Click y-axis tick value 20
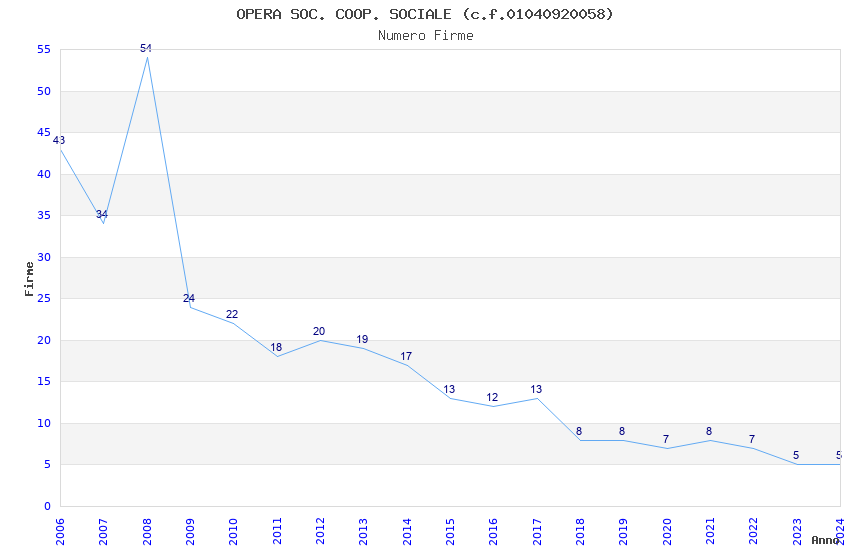 pyautogui.click(x=44, y=340)
